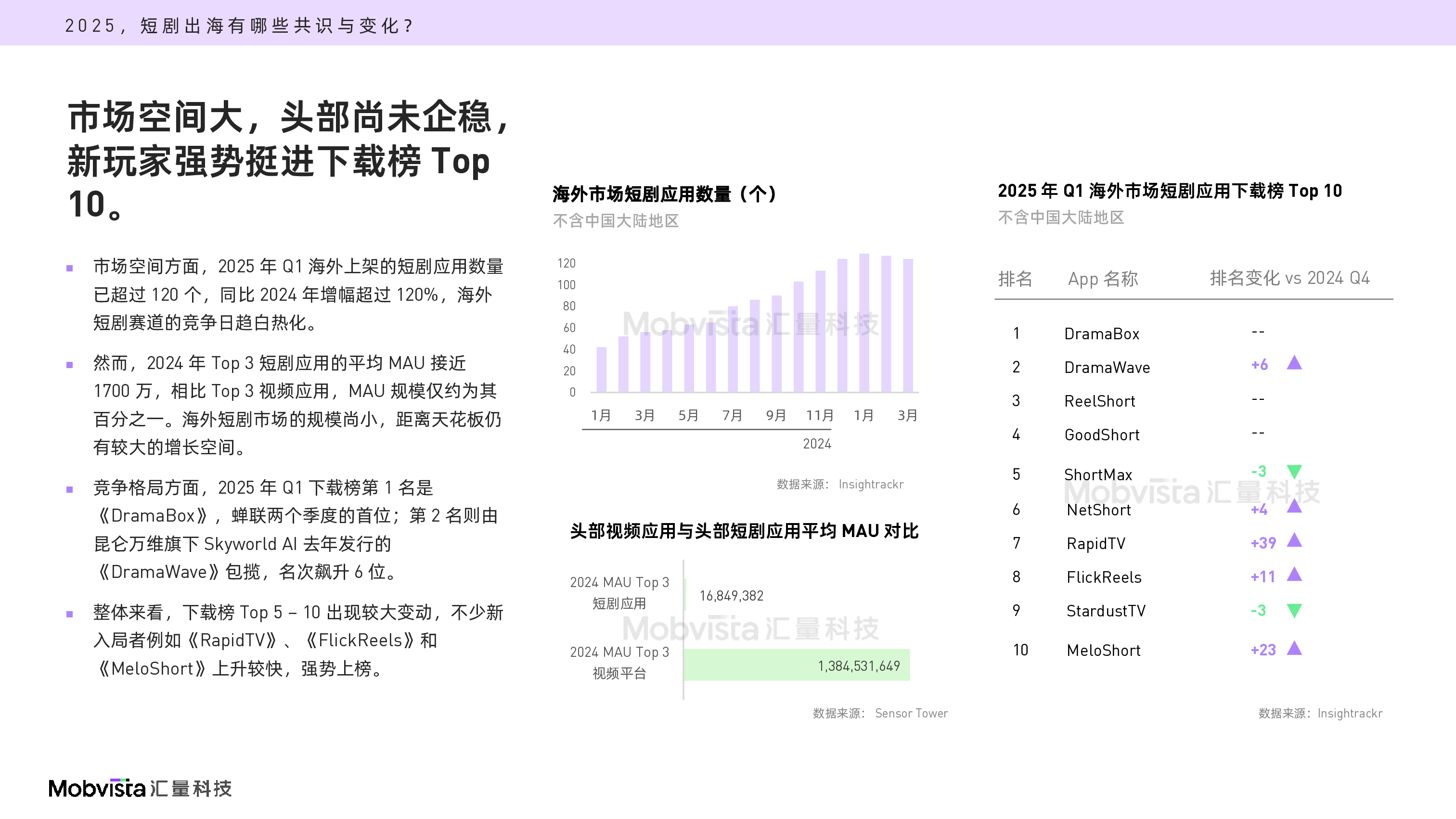Select ReelShort in the ranking table
Image resolution: width=1456 pixels, height=819 pixels.
coord(1100,401)
